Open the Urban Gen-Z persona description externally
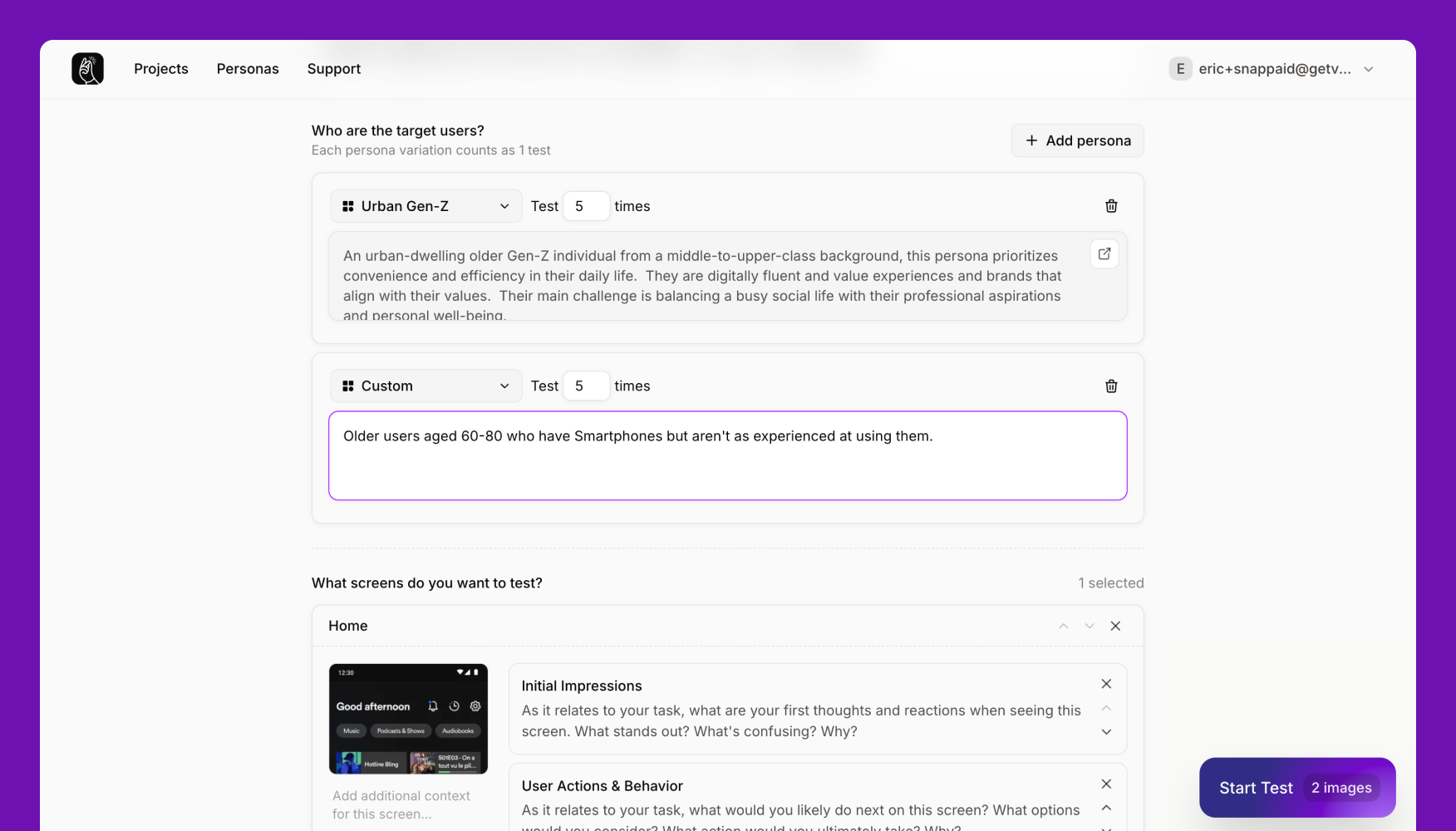The image size is (1456, 831). (x=1104, y=253)
